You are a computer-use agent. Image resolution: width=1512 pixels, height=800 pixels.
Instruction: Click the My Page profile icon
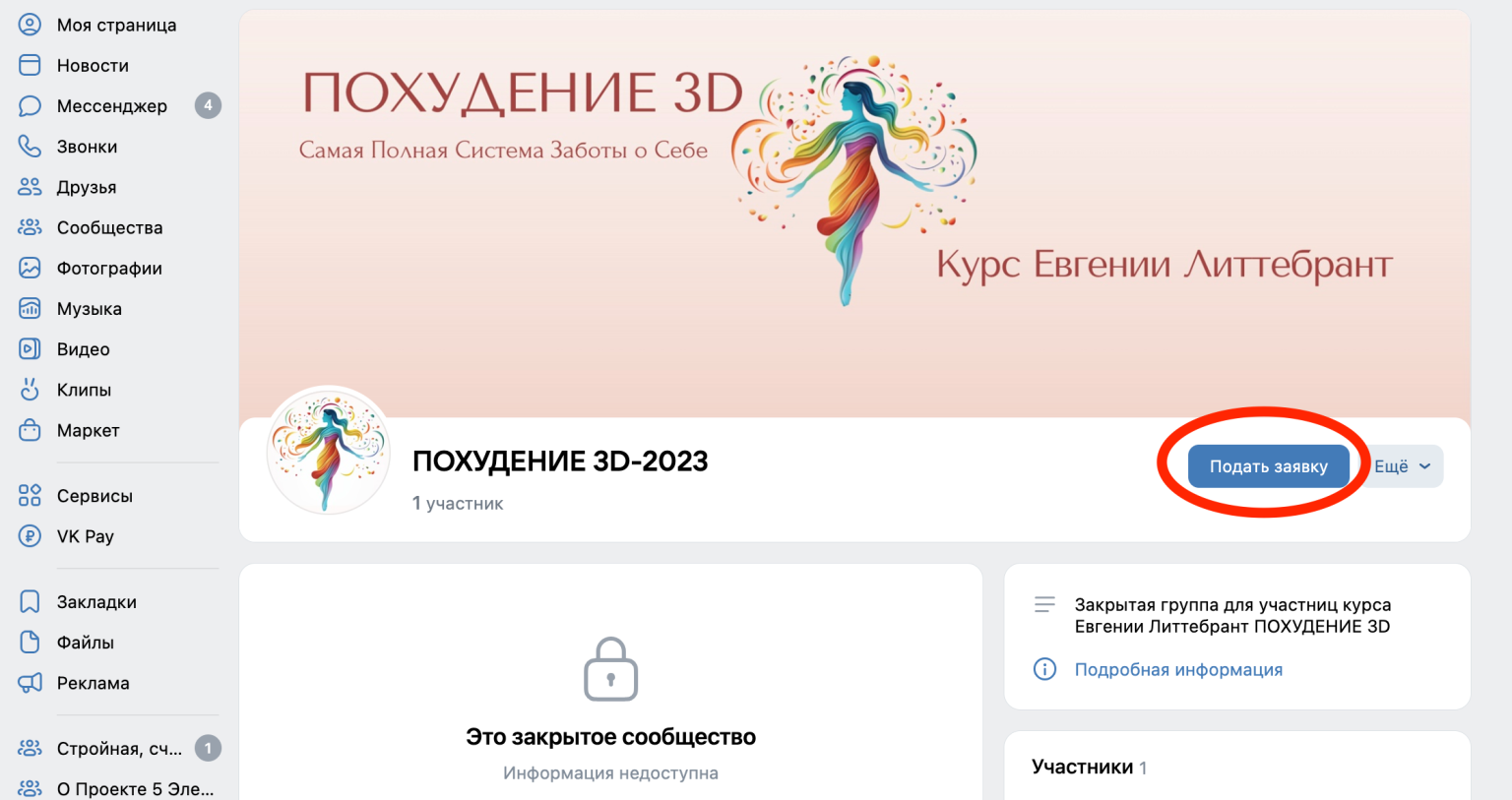click(x=30, y=25)
